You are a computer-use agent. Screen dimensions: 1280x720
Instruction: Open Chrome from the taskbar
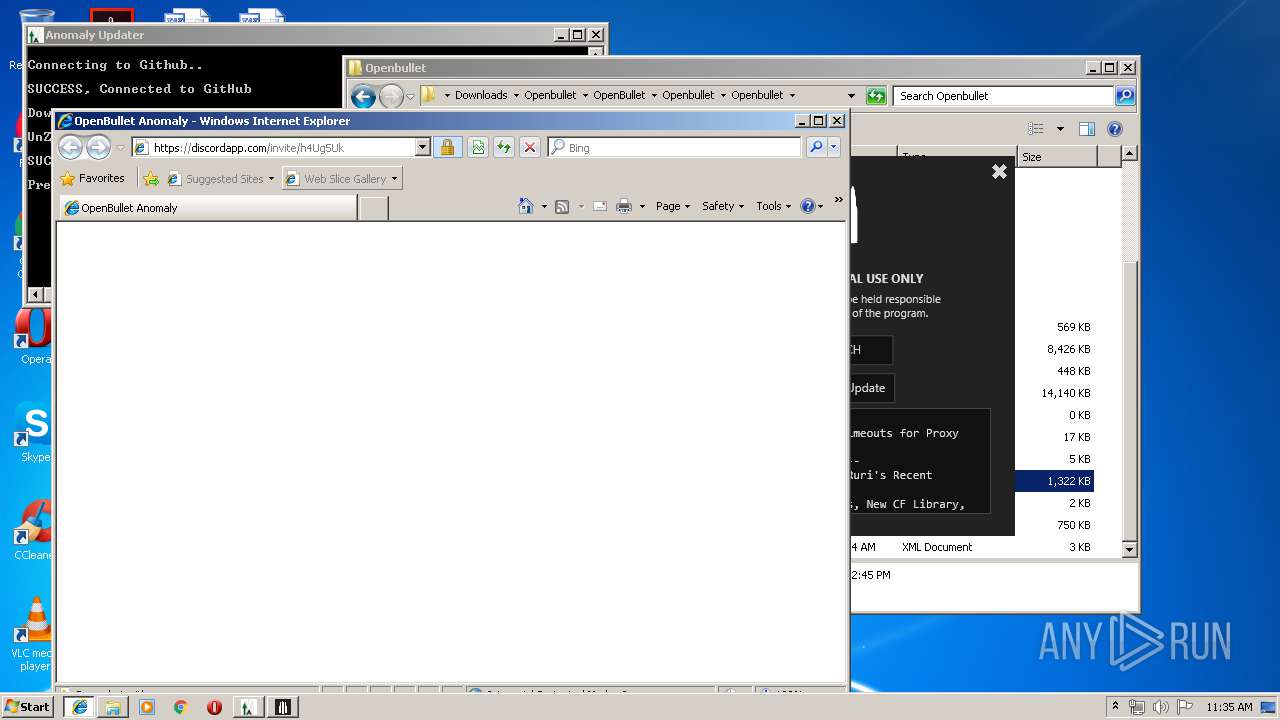click(x=181, y=707)
